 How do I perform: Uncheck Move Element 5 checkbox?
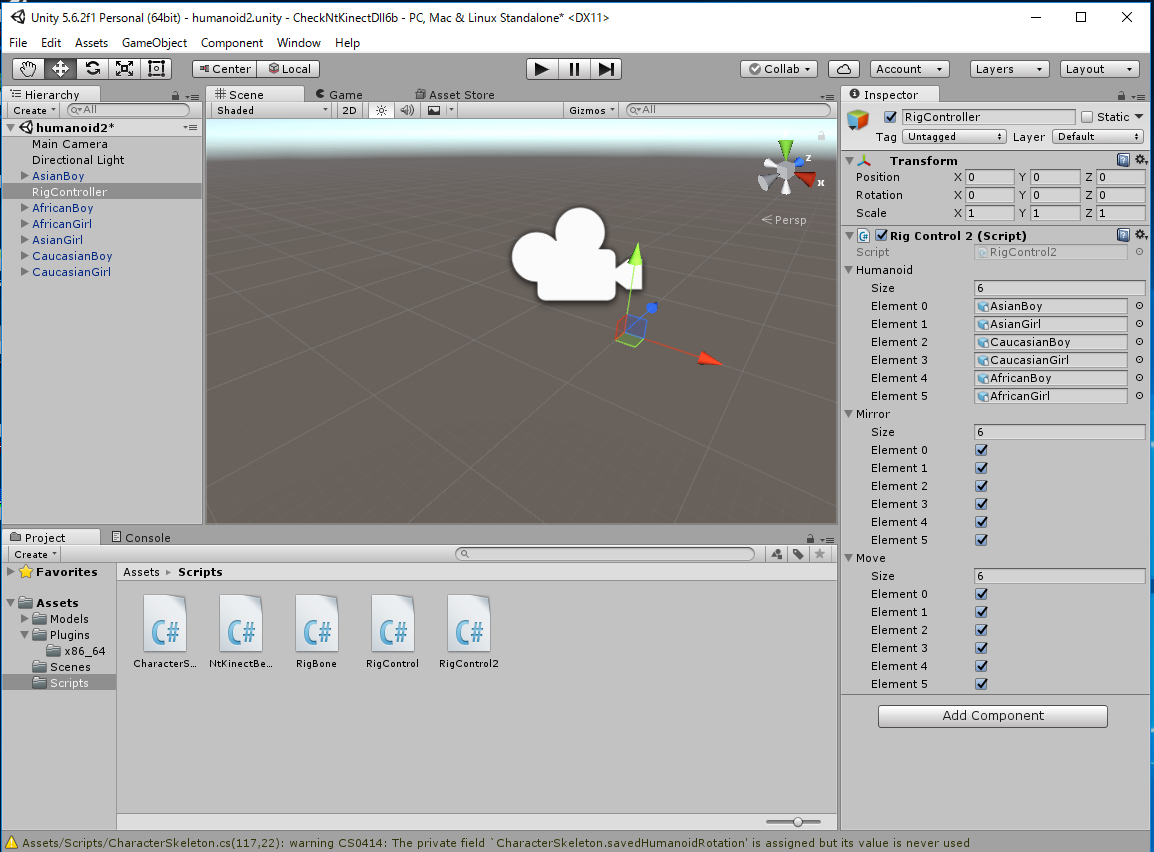point(981,684)
